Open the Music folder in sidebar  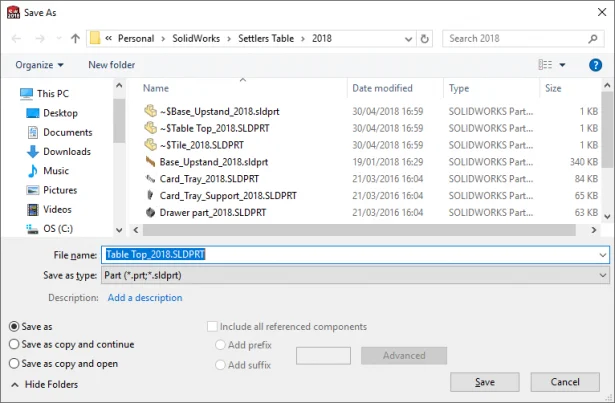56,171
